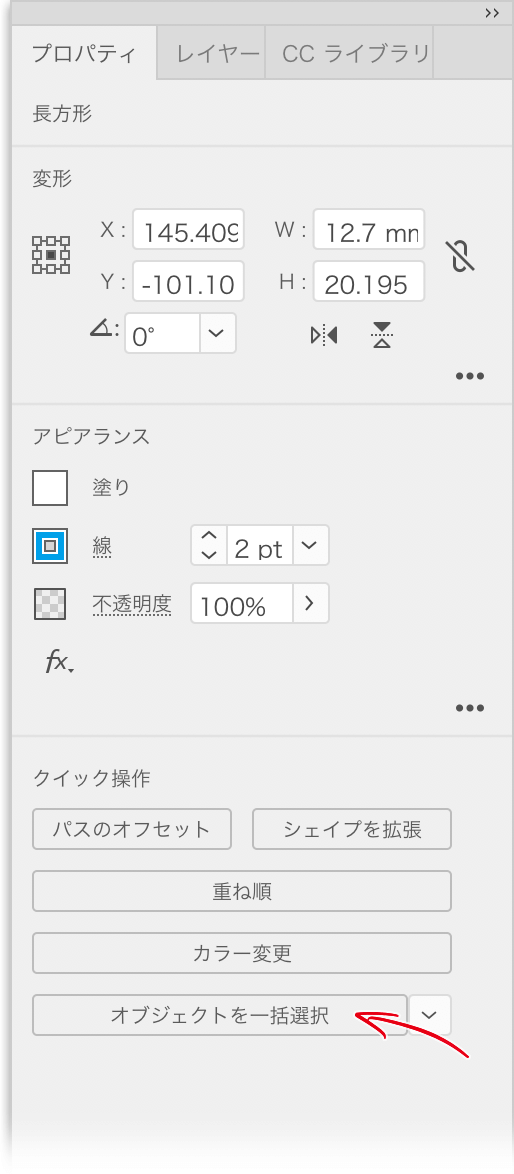
Task: Click the flip vertical icon
Action: [382, 335]
